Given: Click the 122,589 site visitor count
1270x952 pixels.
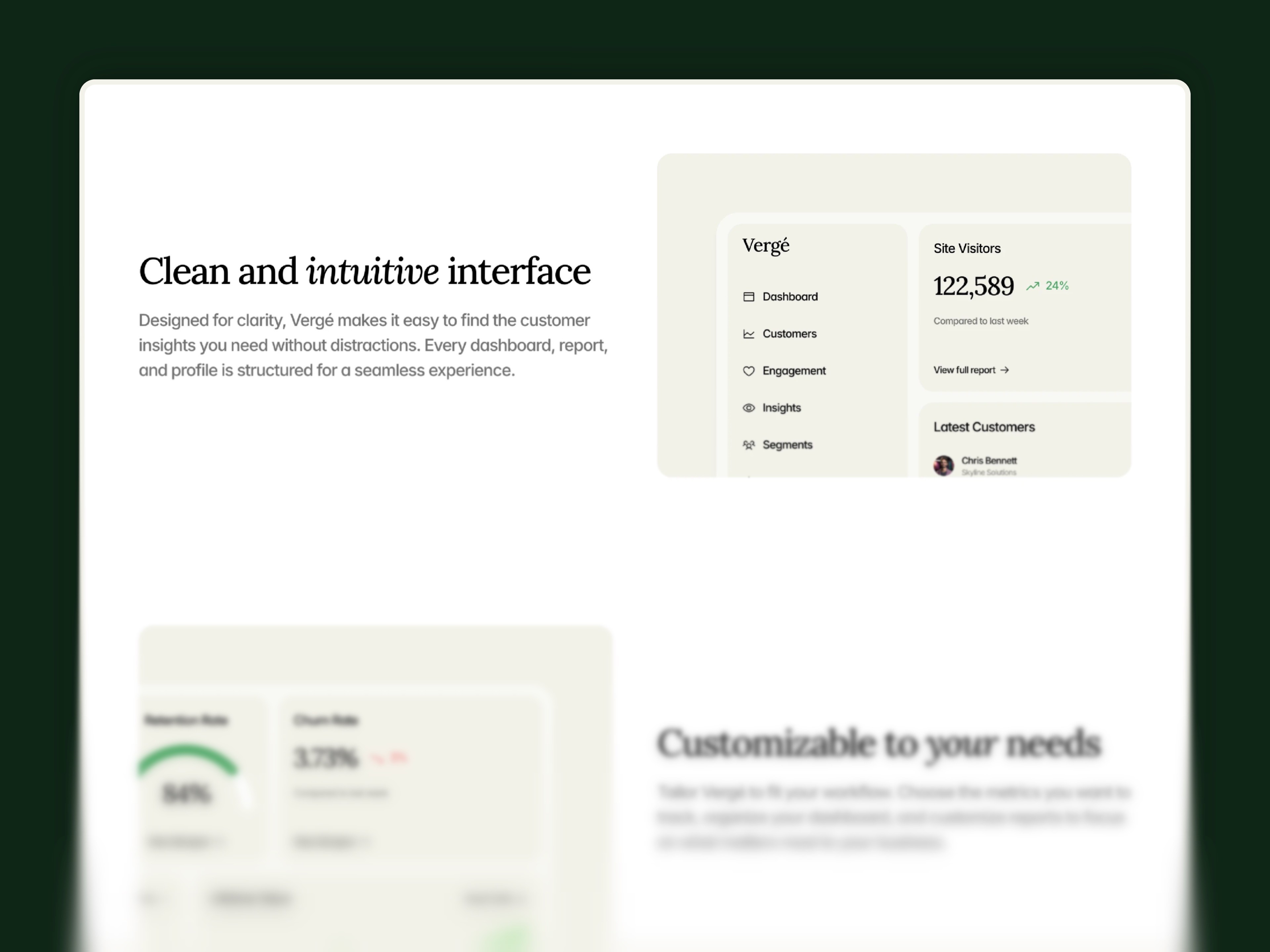Looking at the screenshot, I should 974,285.
